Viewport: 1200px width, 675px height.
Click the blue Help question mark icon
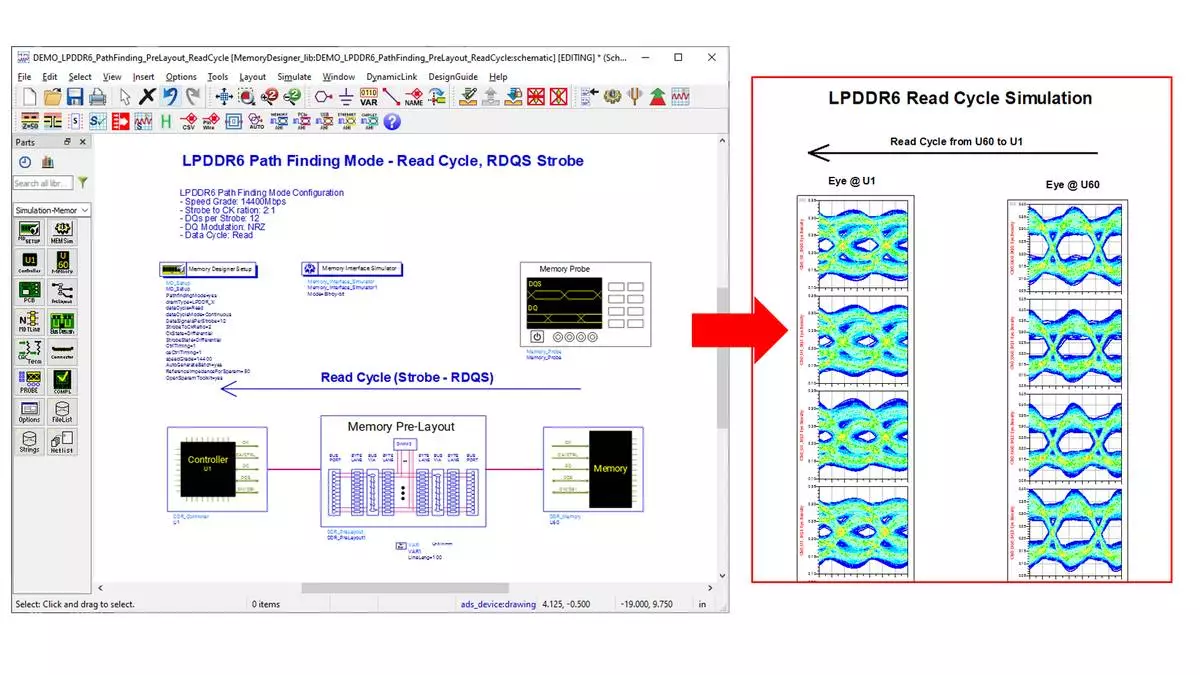(392, 121)
